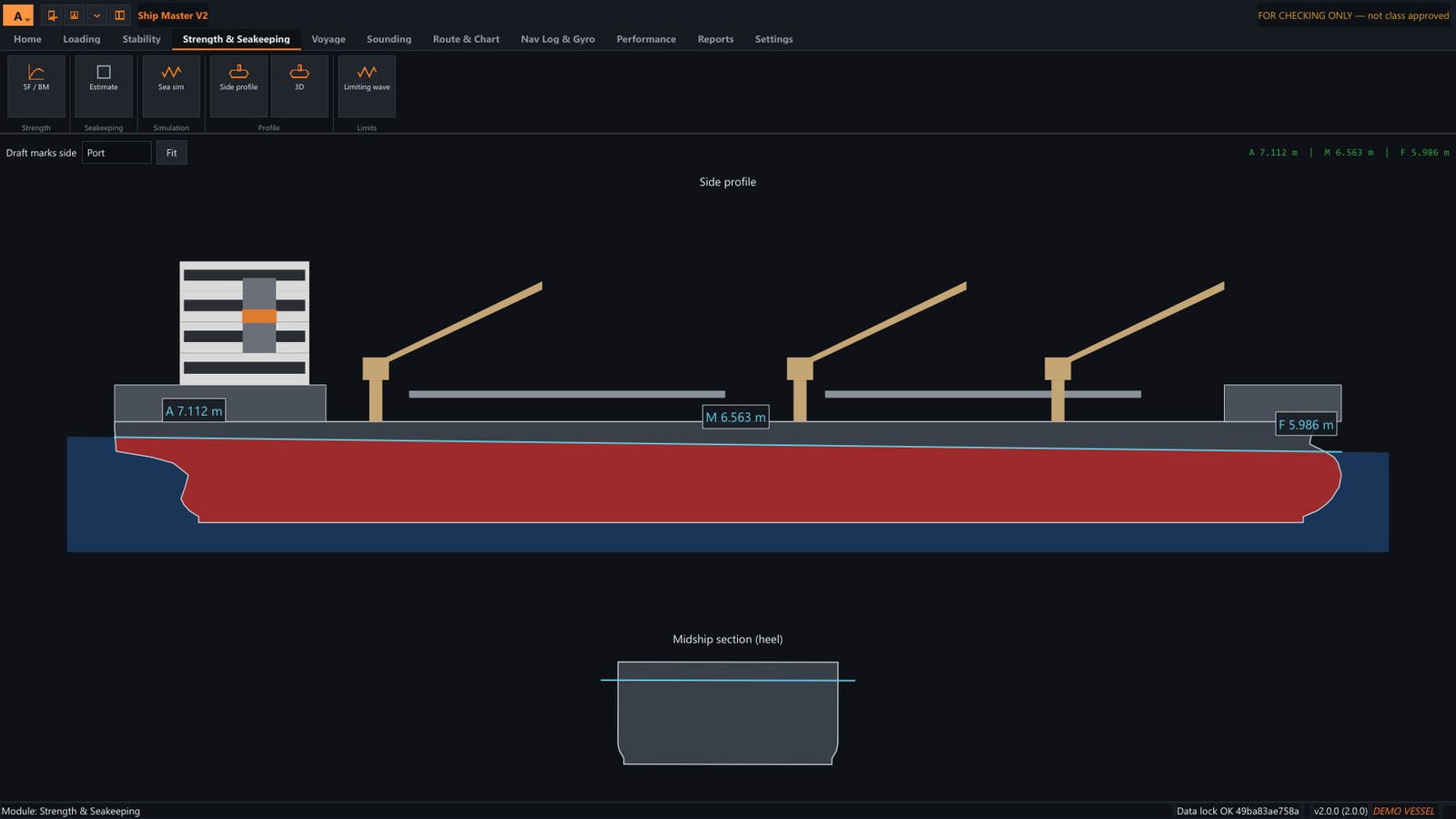Open the Performance tab

646,39
